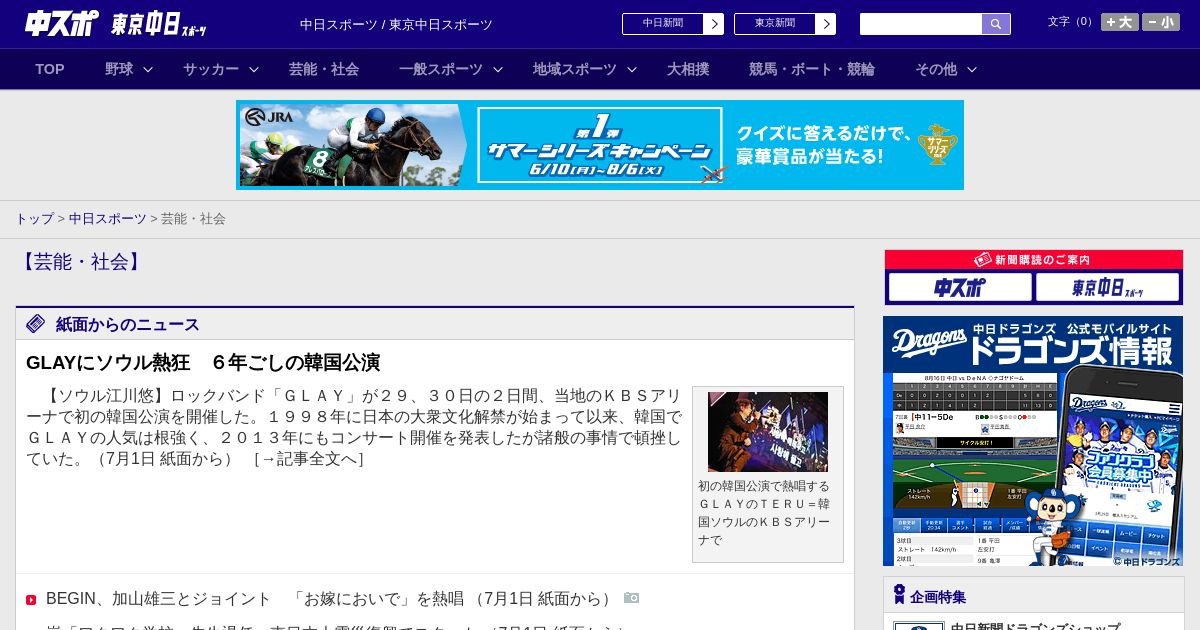This screenshot has width=1200, height=630.
Task: Open the GLAYにソウル熱狂 headline
Action: pos(203,363)
